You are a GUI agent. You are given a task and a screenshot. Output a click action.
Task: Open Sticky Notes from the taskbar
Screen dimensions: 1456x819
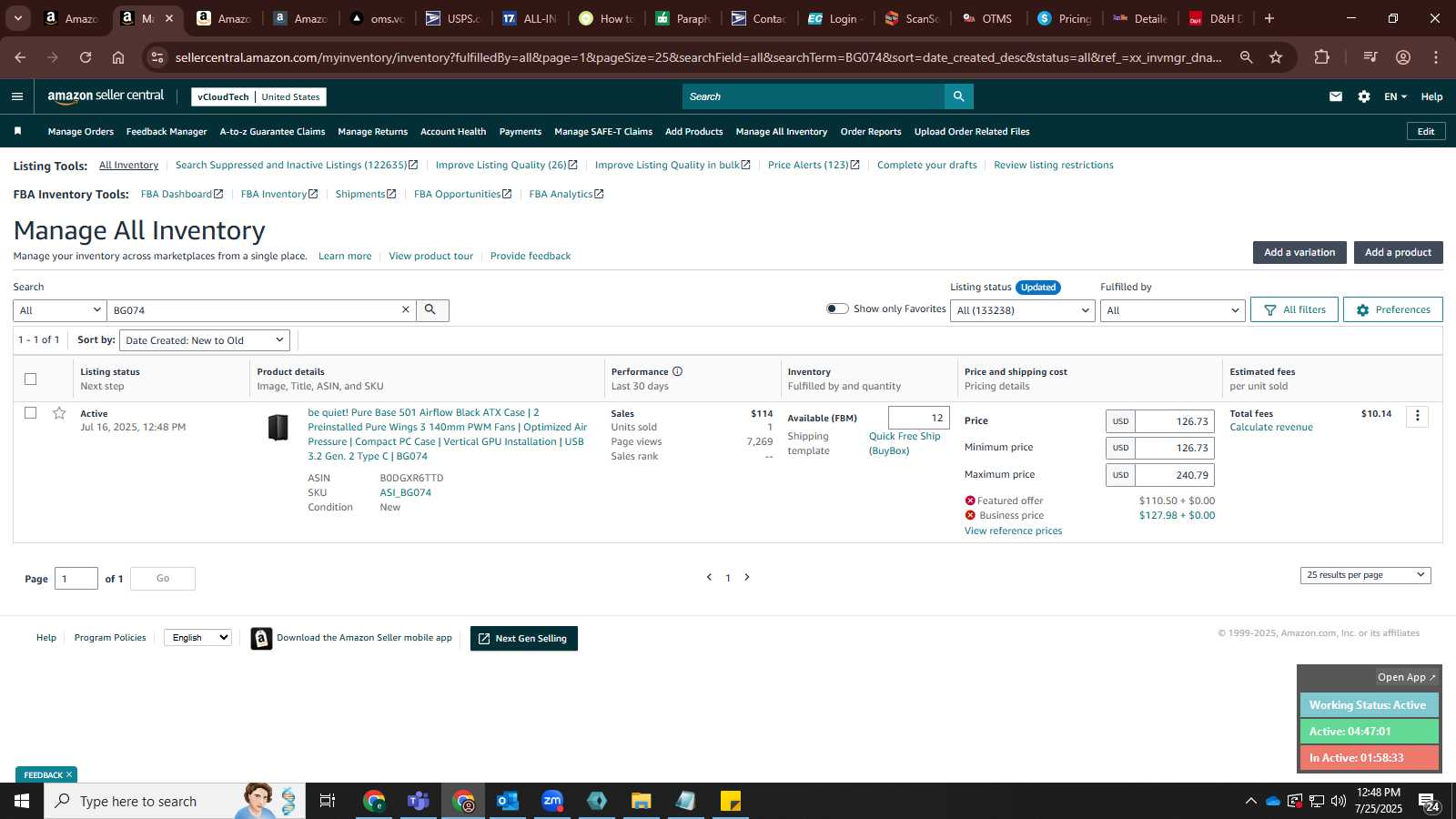tap(731, 801)
